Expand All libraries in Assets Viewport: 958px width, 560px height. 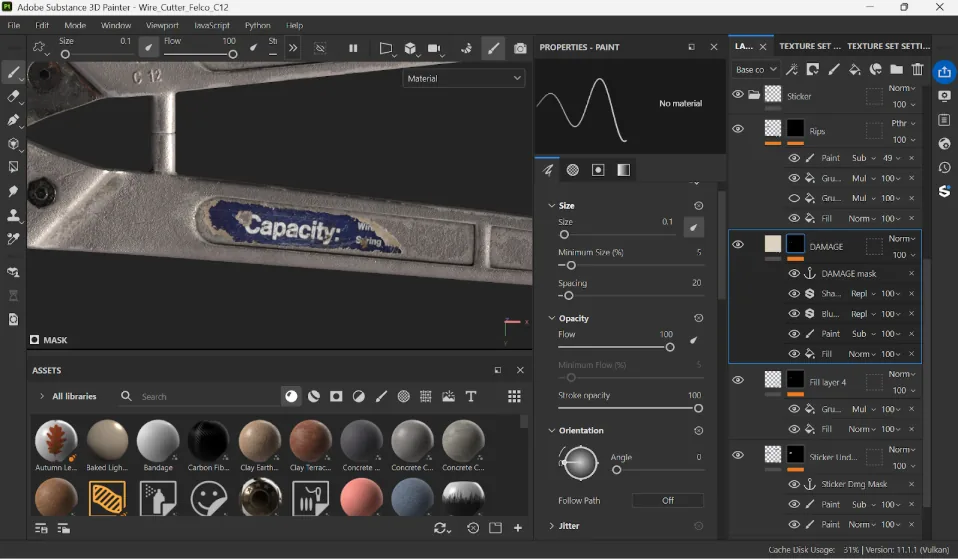(42, 396)
